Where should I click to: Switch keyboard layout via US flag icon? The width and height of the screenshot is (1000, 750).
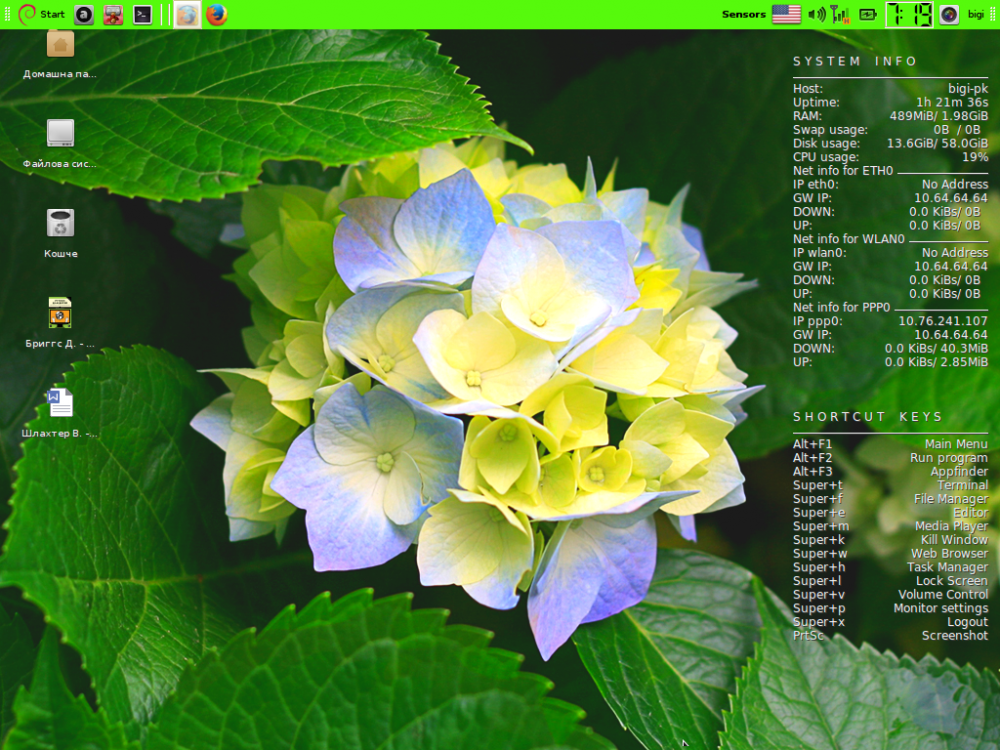[786, 14]
